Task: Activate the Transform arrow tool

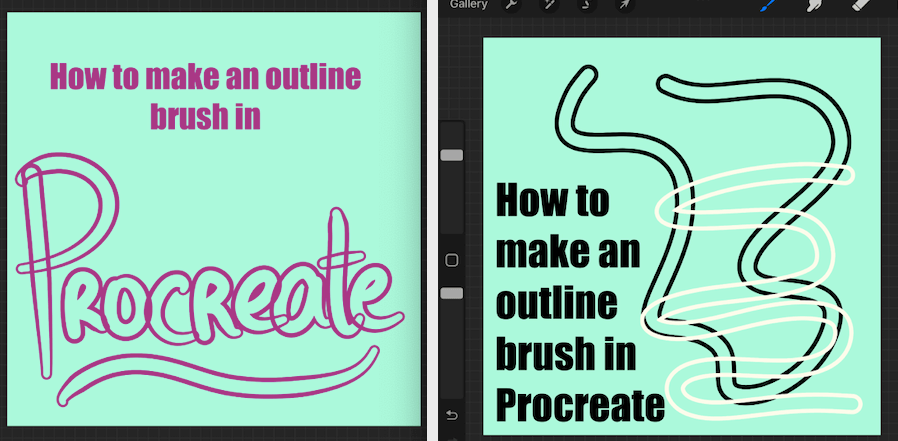Action: (623, 5)
